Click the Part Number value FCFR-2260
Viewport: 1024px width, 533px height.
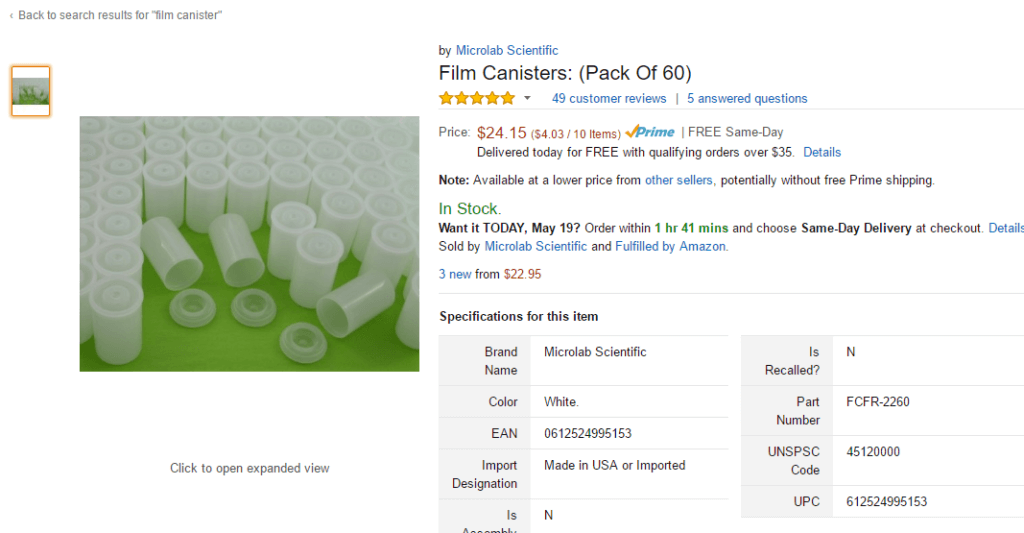878,402
